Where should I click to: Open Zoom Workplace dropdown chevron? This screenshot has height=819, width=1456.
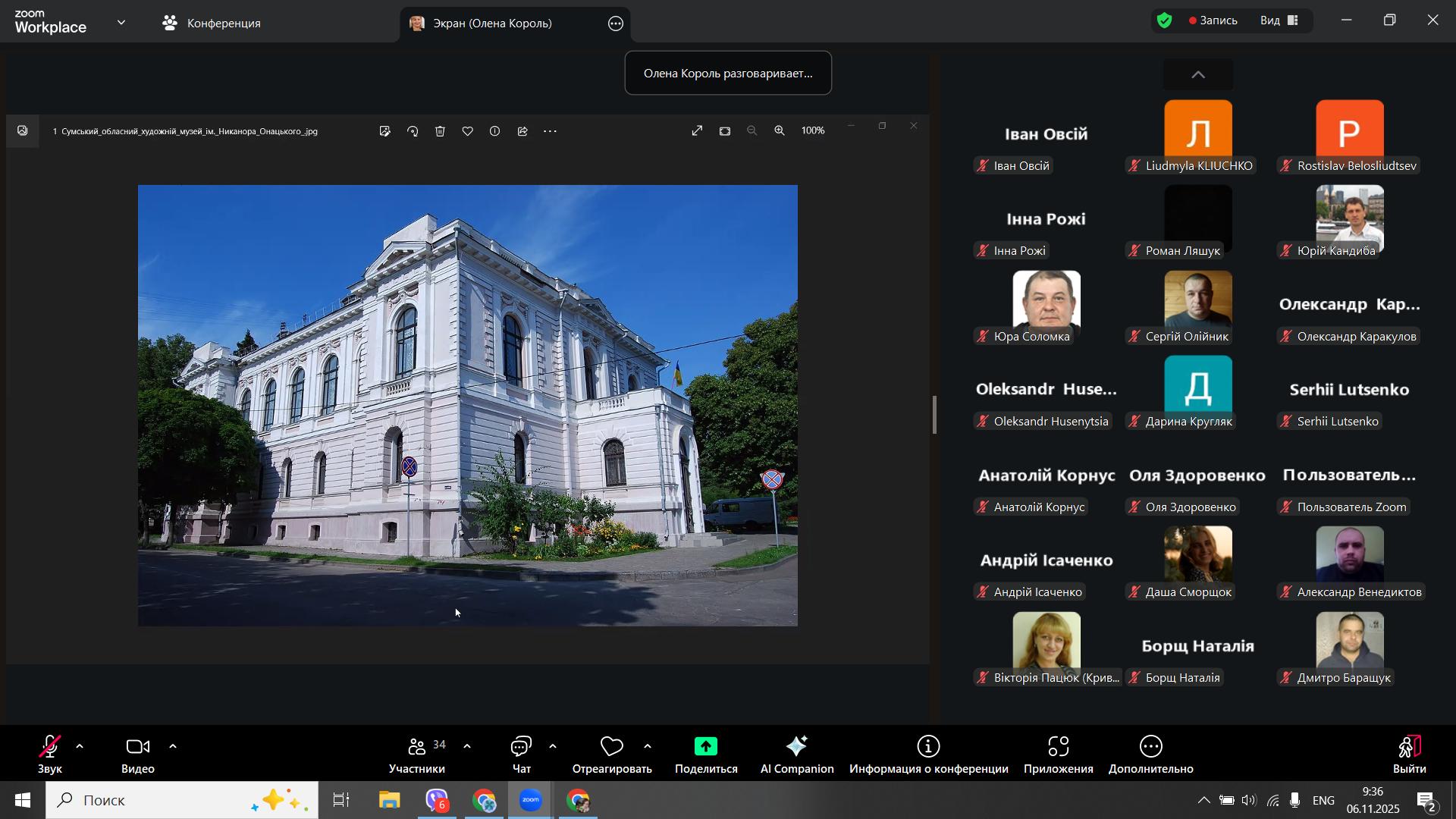tap(121, 23)
